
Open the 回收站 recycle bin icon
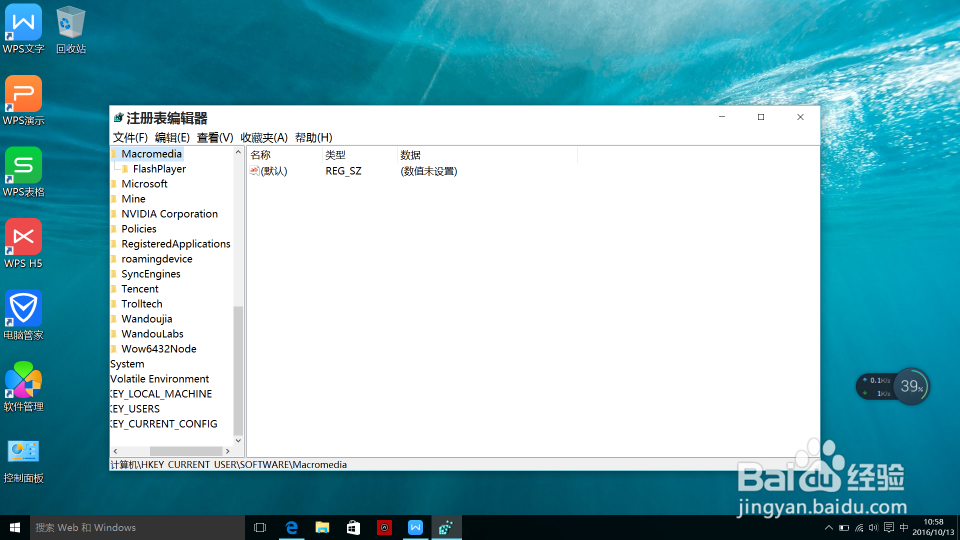point(71,28)
